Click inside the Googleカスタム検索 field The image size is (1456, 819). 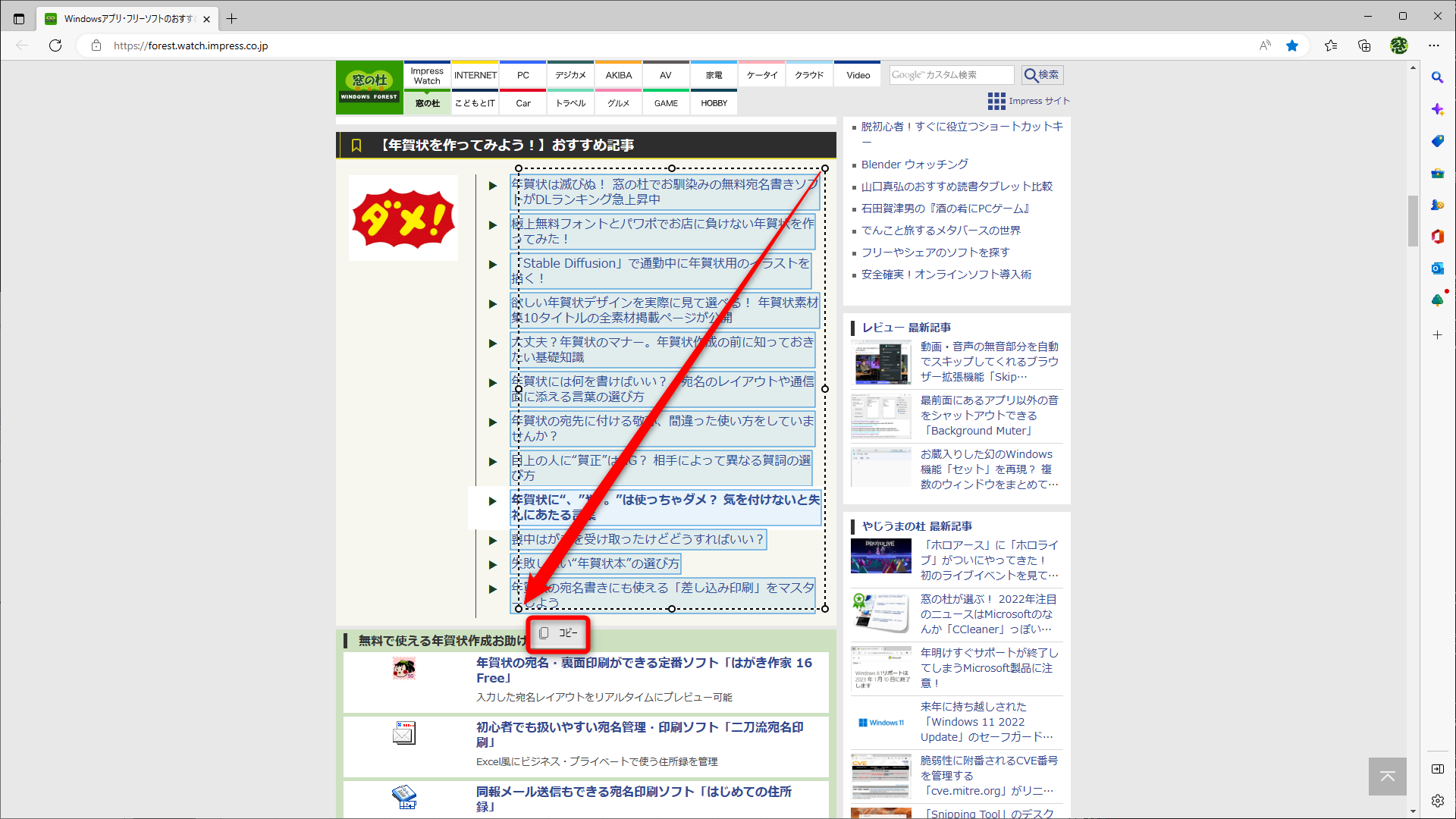pos(950,75)
